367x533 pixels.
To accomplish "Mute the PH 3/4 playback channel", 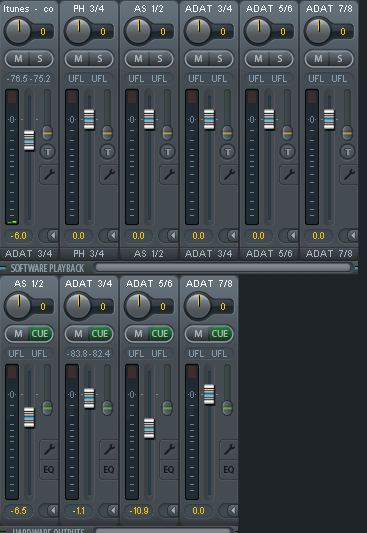I will point(78,59).
